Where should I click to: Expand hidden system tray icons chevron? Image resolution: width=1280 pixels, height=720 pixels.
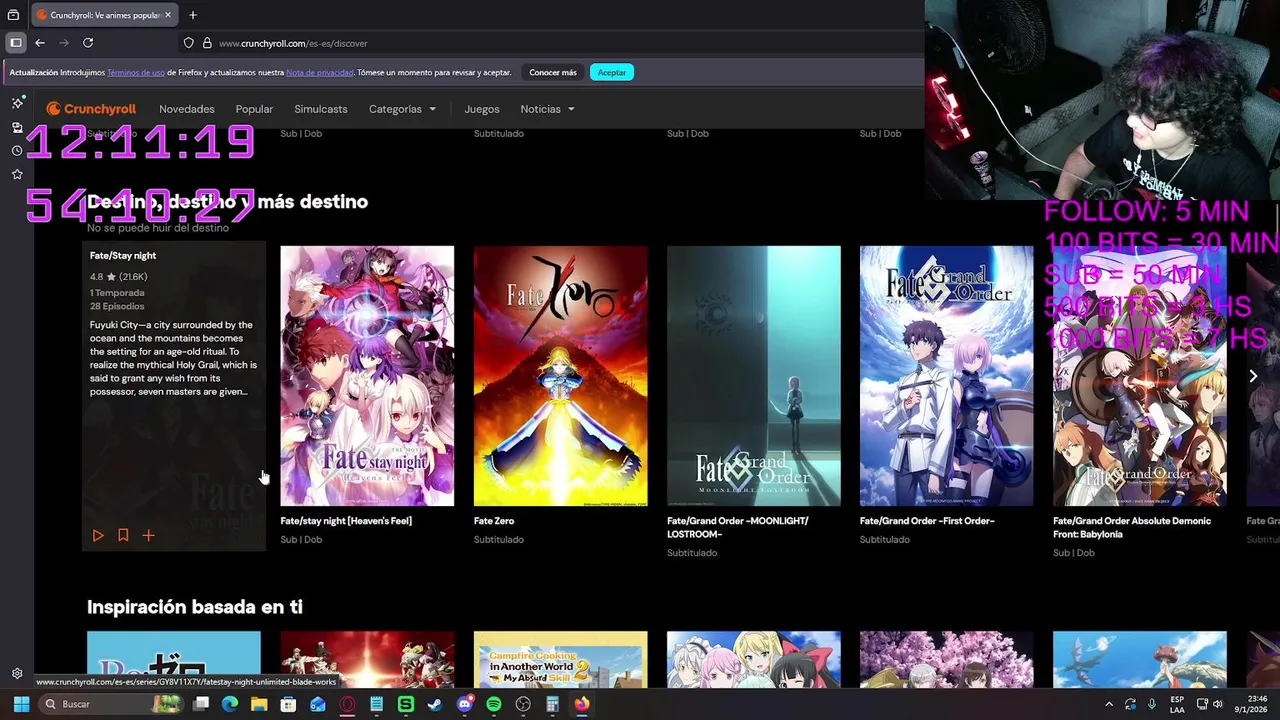click(1109, 704)
